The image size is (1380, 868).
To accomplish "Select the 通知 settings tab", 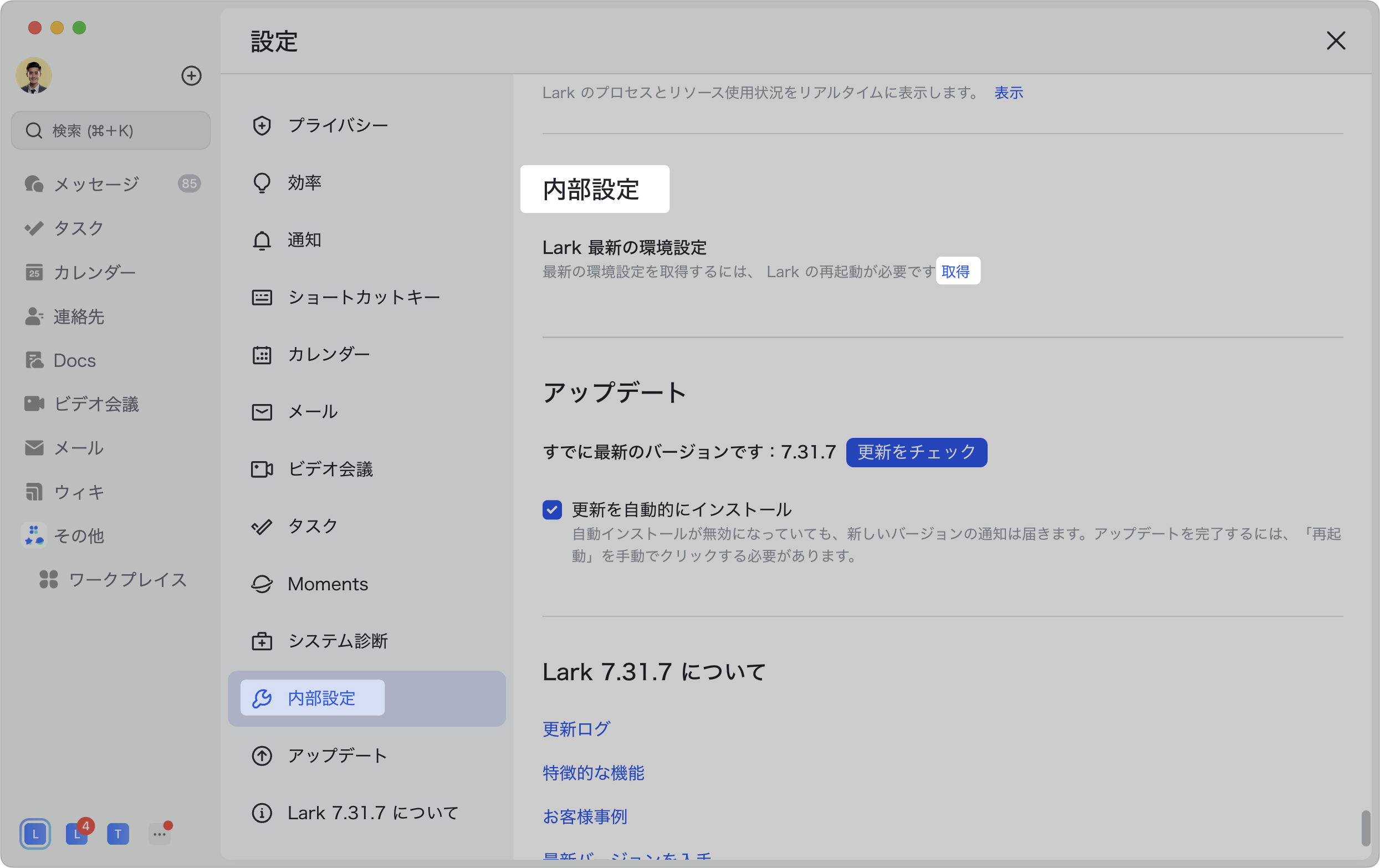I will (x=304, y=239).
